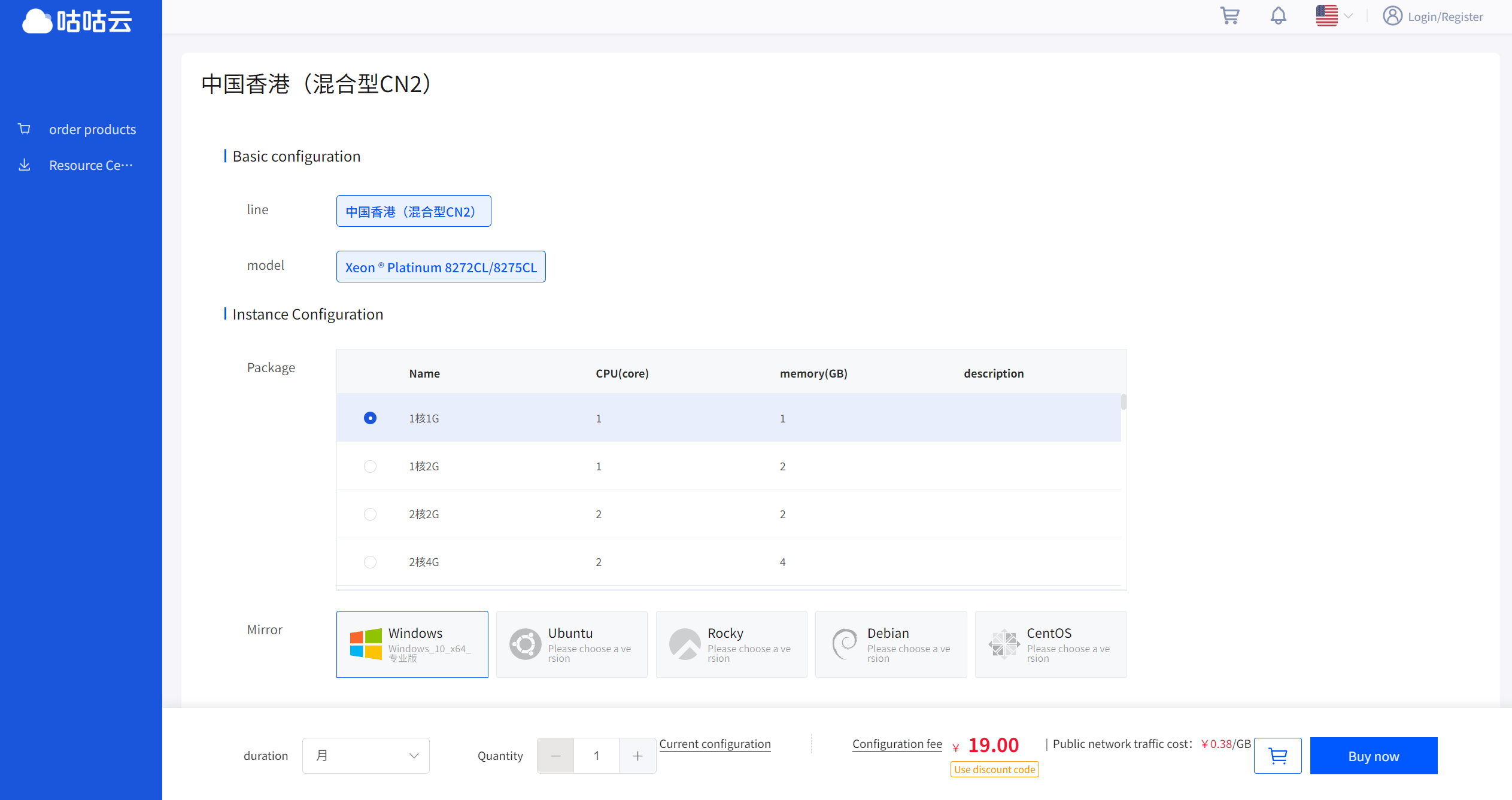Open the shopping cart icon in header
The height and width of the screenshot is (800, 1512).
[x=1229, y=16]
